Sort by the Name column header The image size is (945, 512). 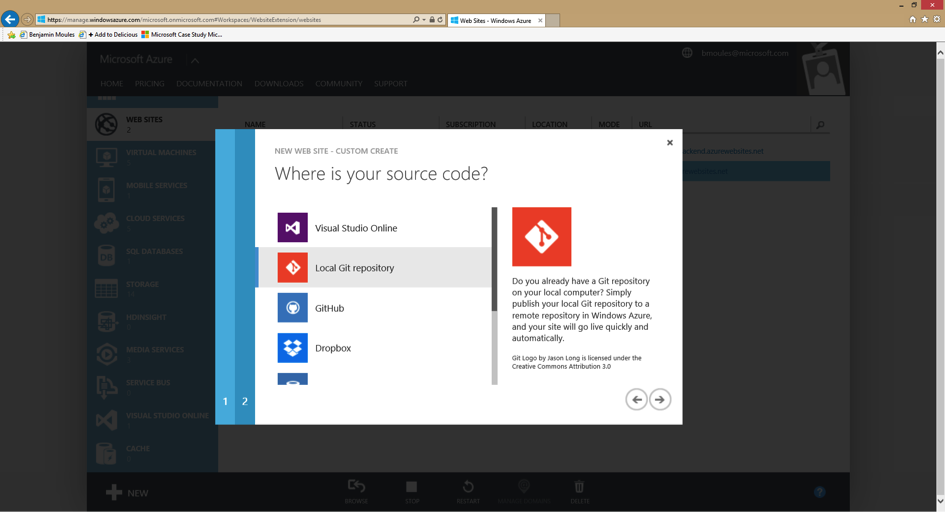[x=255, y=125]
